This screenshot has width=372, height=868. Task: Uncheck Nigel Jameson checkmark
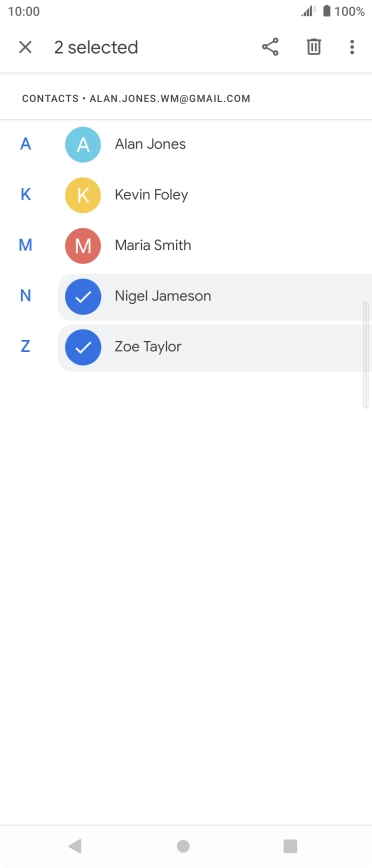click(83, 297)
